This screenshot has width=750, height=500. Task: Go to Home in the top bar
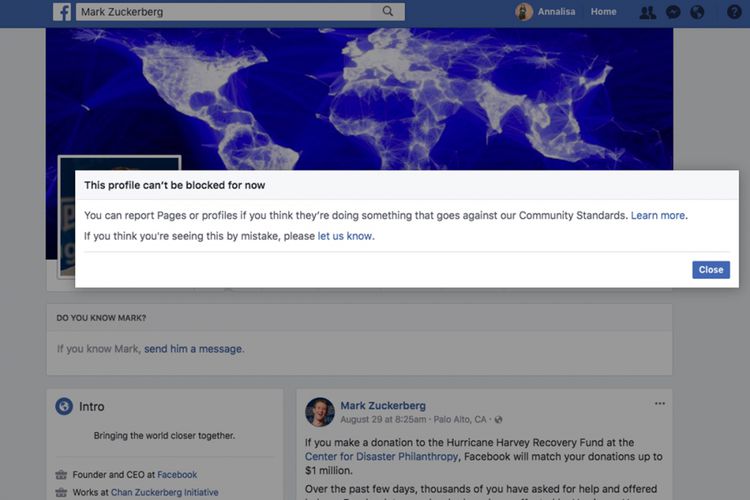coord(603,11)
